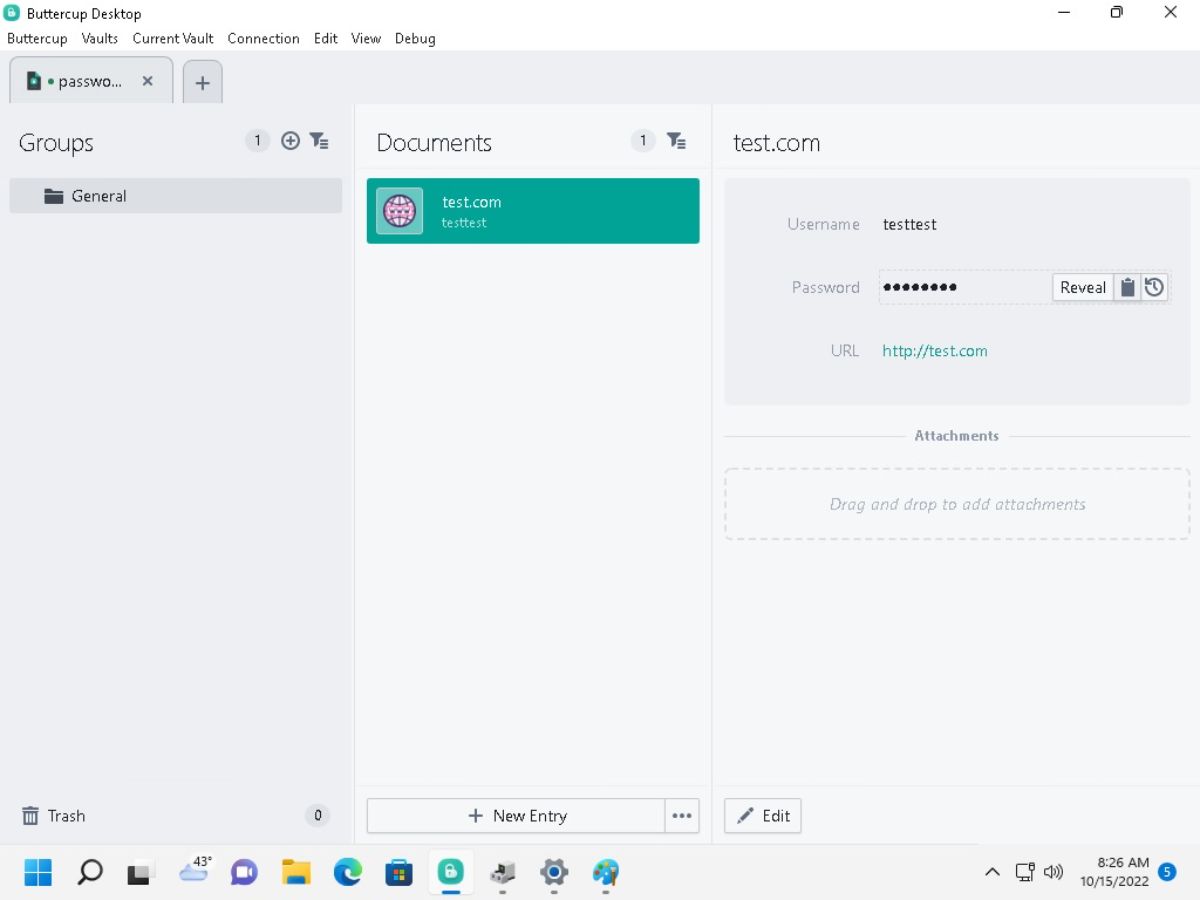Select the General group
The image size is (1200, 900).
click(x=176, y=196)
